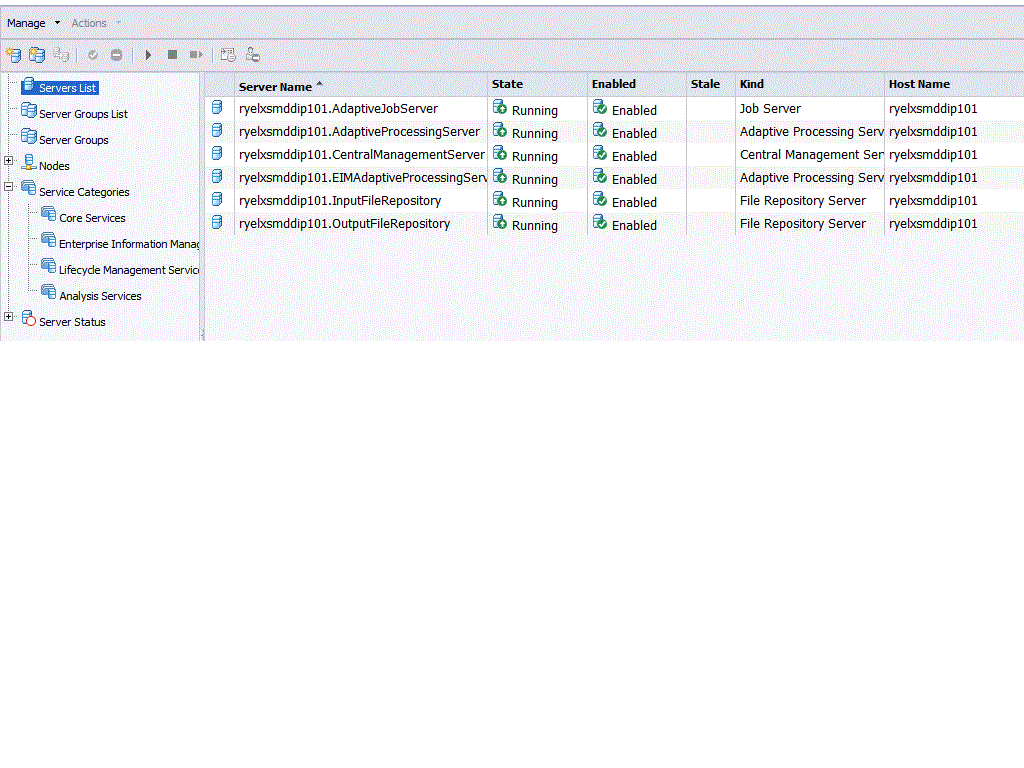Click the OutputFileRepository row server icon

click(x=217, y=222)
